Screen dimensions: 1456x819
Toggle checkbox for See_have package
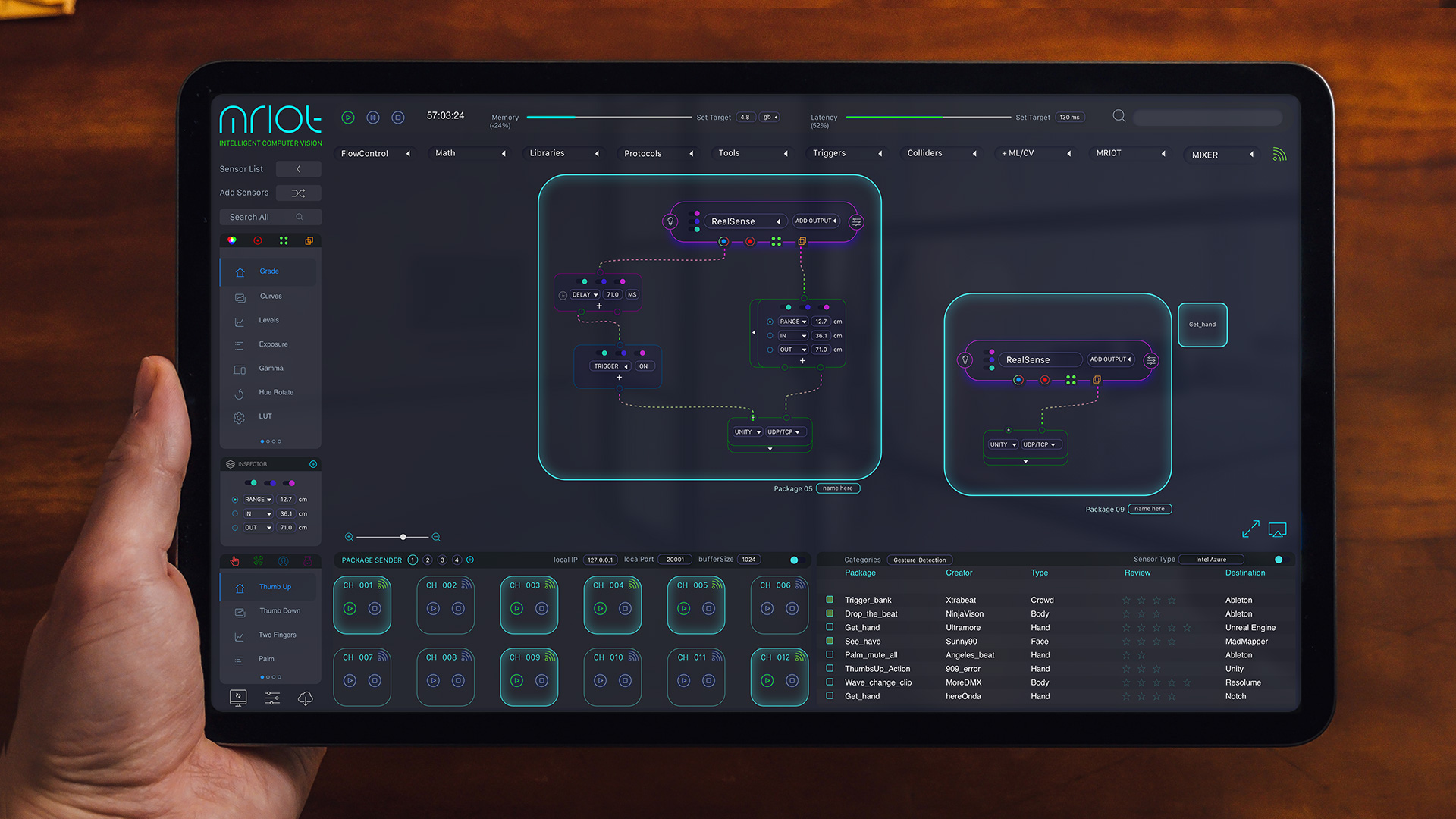[x=830, y=641]
